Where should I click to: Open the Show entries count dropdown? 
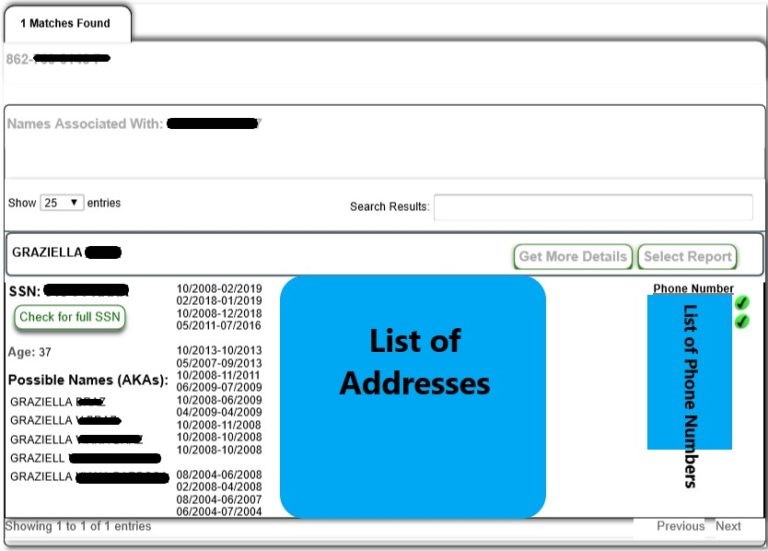tap(61, 203)
